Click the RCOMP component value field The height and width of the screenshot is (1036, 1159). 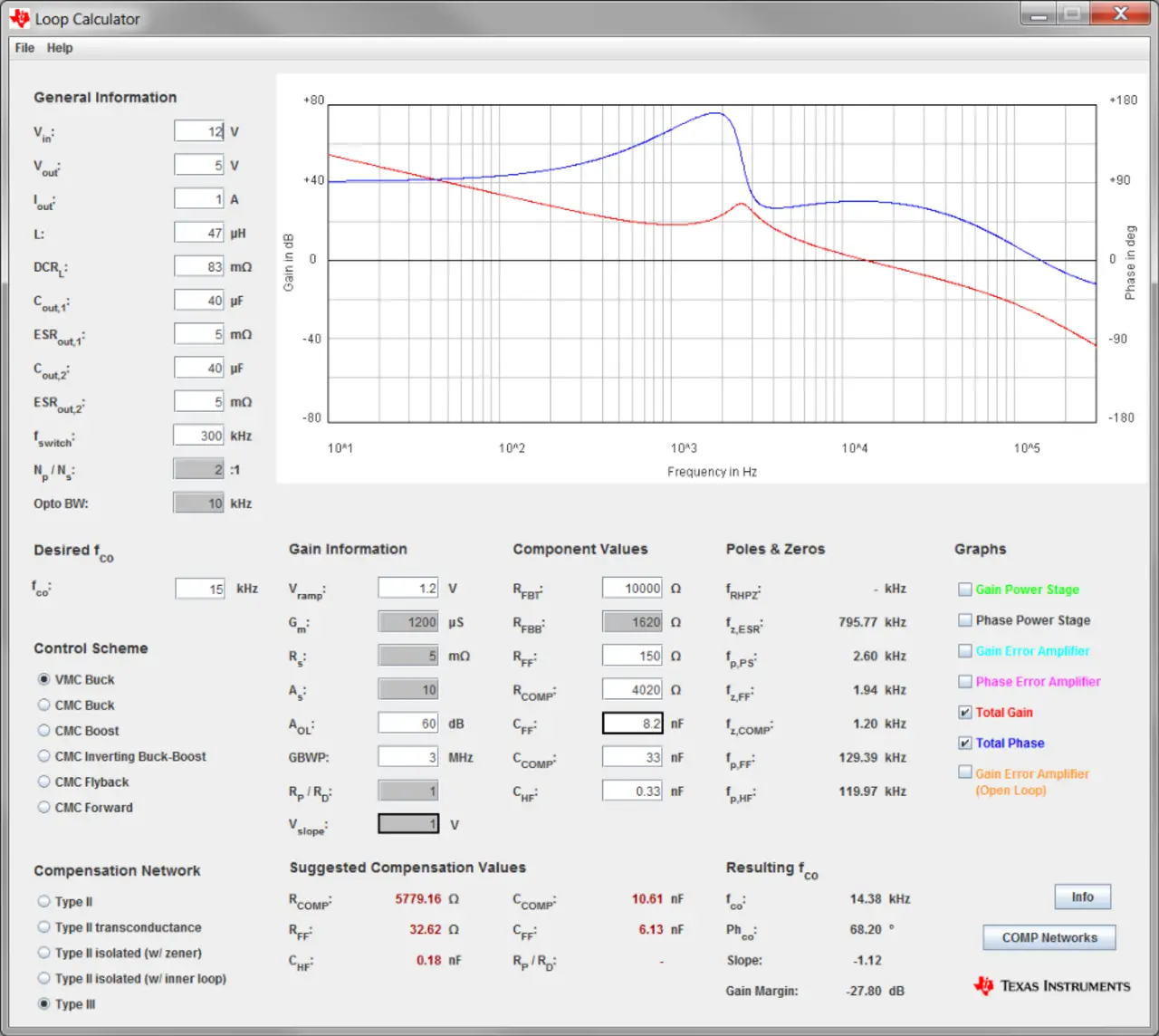(x=632, y=690)
